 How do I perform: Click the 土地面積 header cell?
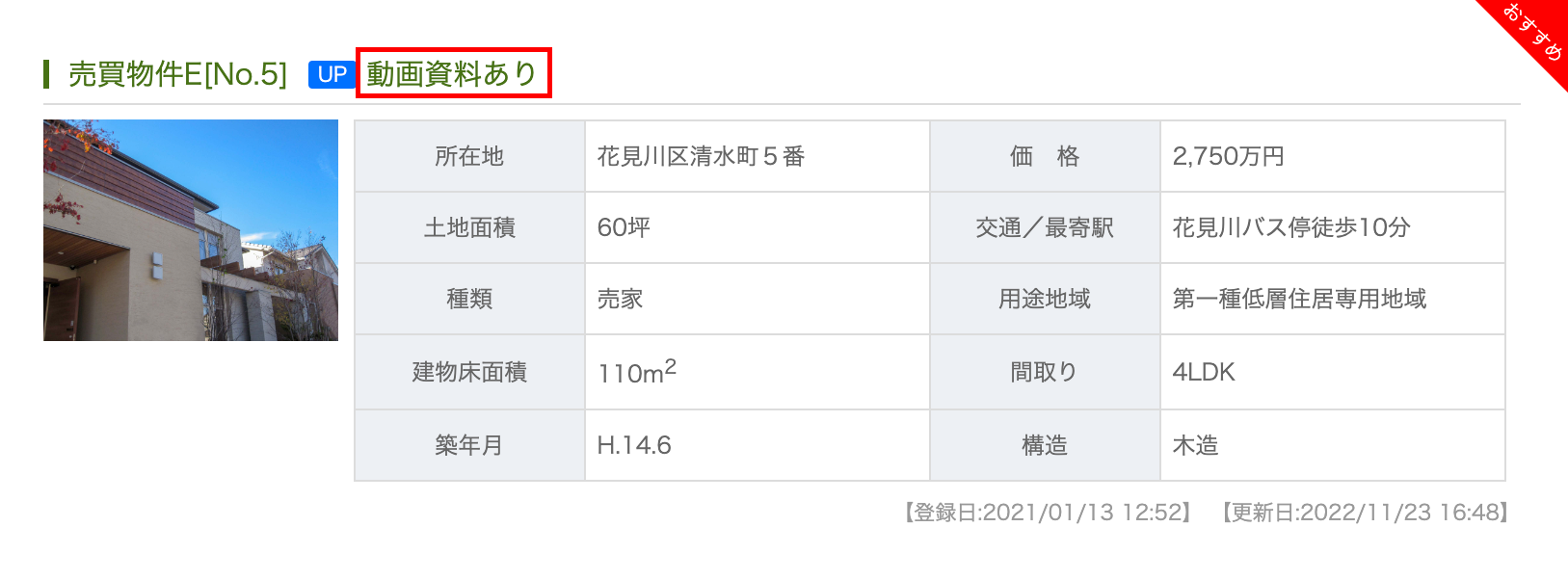(469, 227)
